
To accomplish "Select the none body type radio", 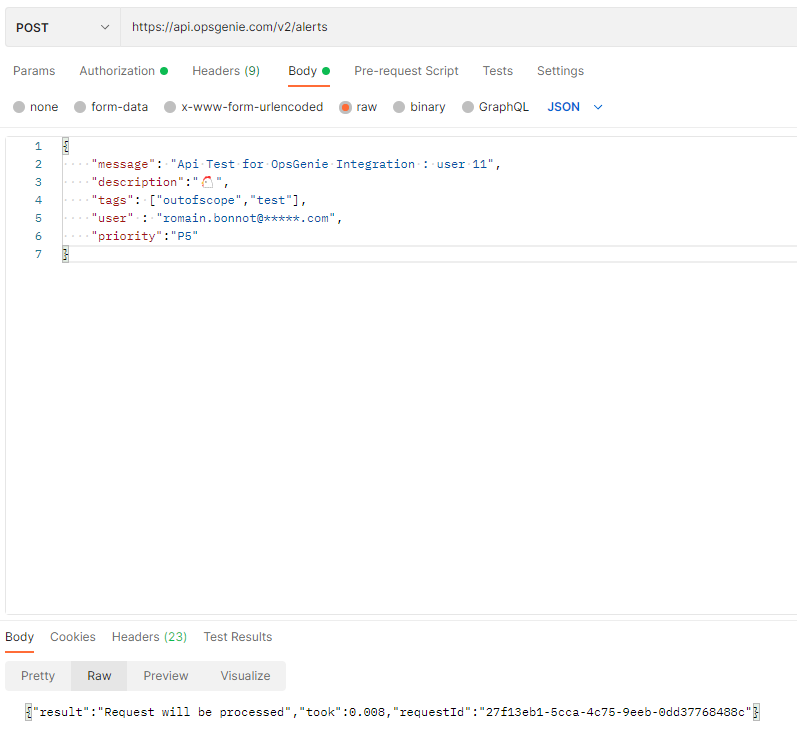I will coord(19,107).
